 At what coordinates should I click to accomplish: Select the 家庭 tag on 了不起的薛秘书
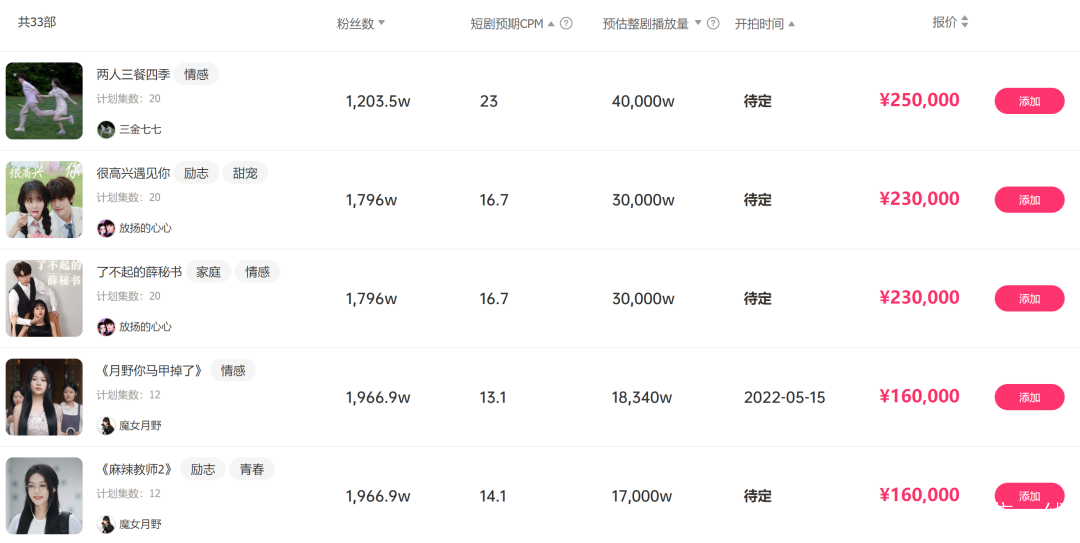[x=208, y=272]
